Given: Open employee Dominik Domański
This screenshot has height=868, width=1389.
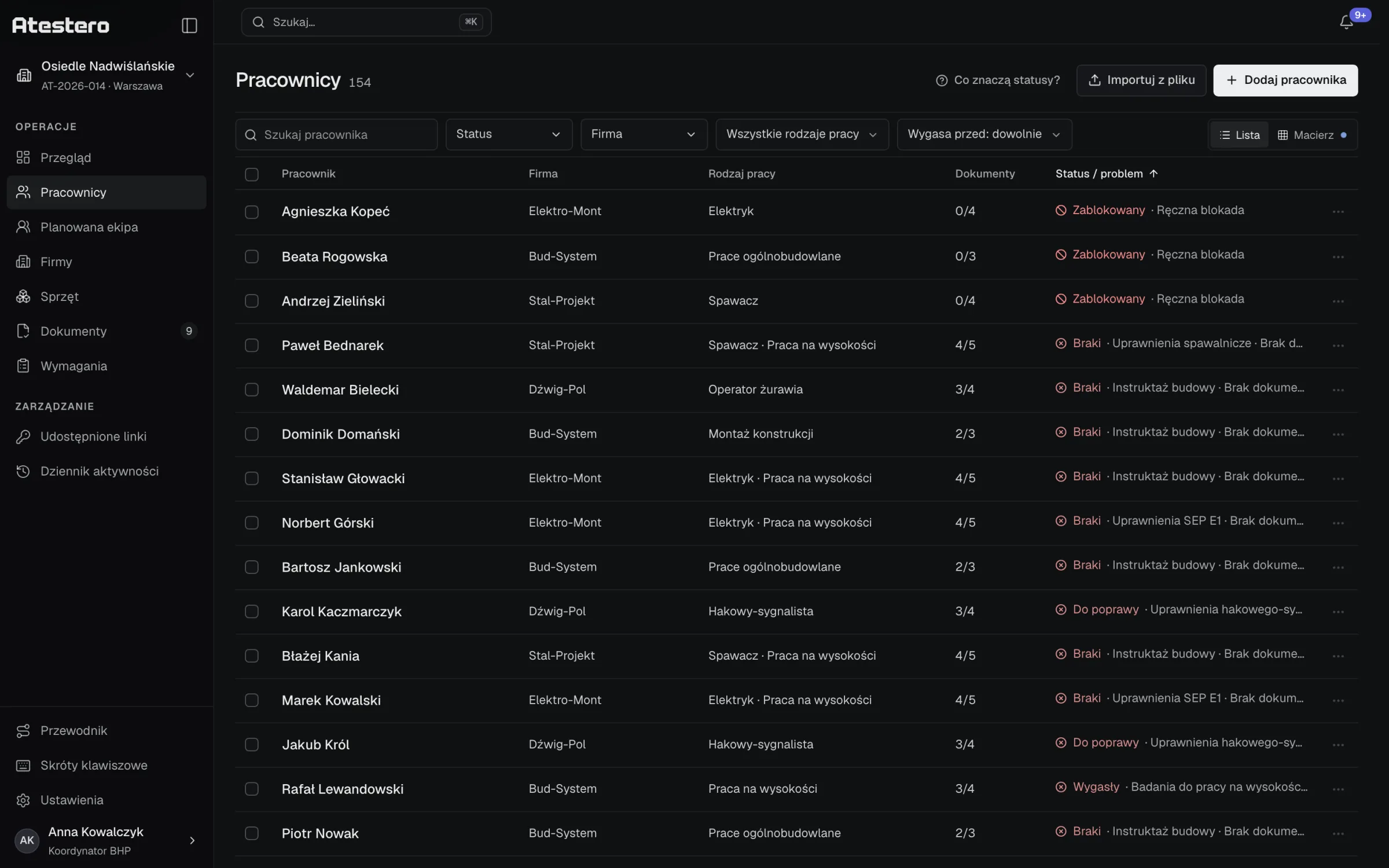Looking at the screenshot, I should pyautogui.click(x=340, y=434).
